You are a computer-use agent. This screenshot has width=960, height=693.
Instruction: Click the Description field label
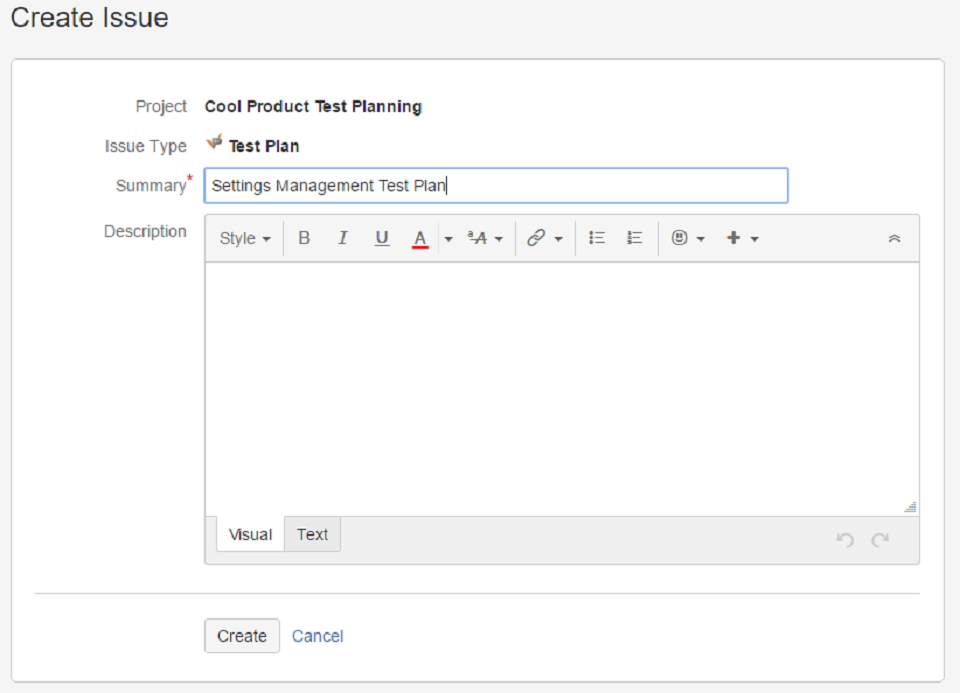click(145, 231)
